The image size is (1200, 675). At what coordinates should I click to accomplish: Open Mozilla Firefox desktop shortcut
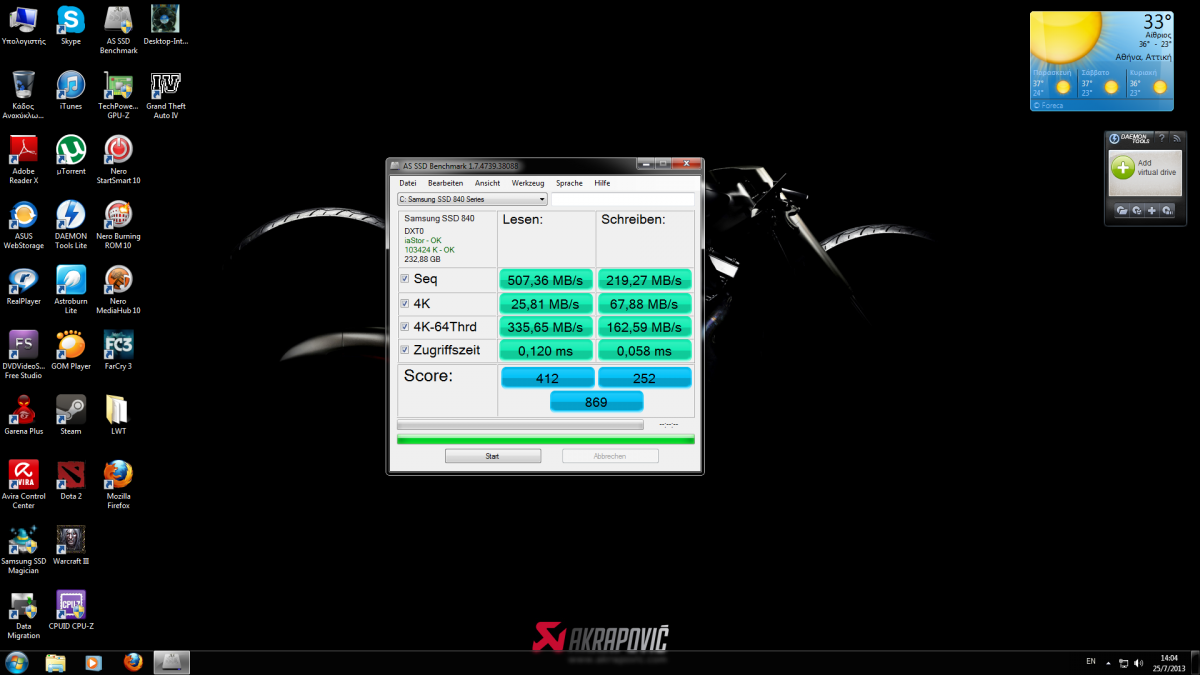click(118, 484)
